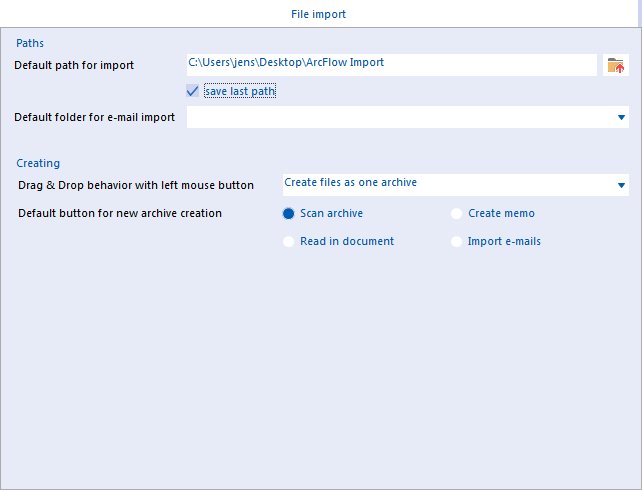Click the Paths section heading

(30, 43)
